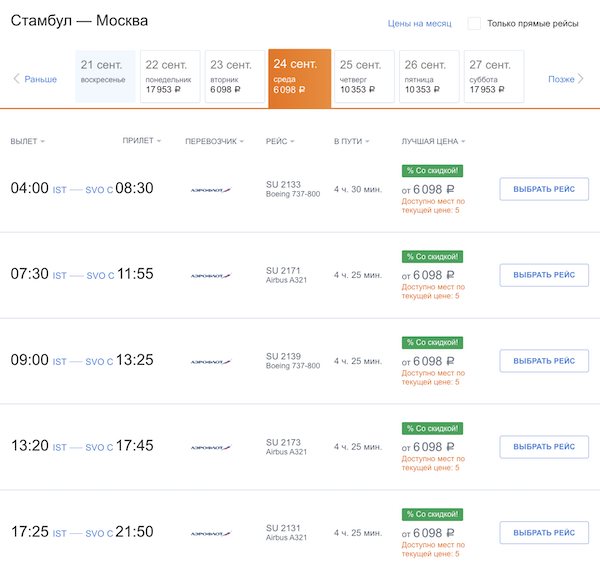Image resolution: width=600 pixels, height=573 pixels.
Task: Show later dates with Позже
Action: click(564, 79)
